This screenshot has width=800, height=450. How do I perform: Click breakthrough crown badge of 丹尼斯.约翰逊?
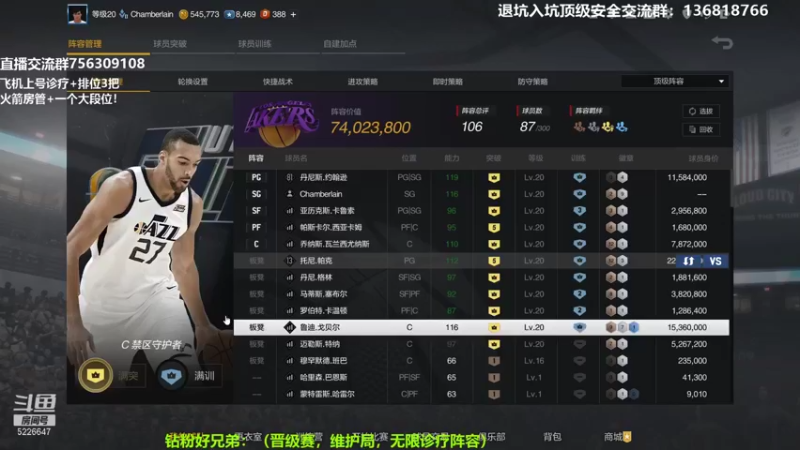tap(493, 178)
